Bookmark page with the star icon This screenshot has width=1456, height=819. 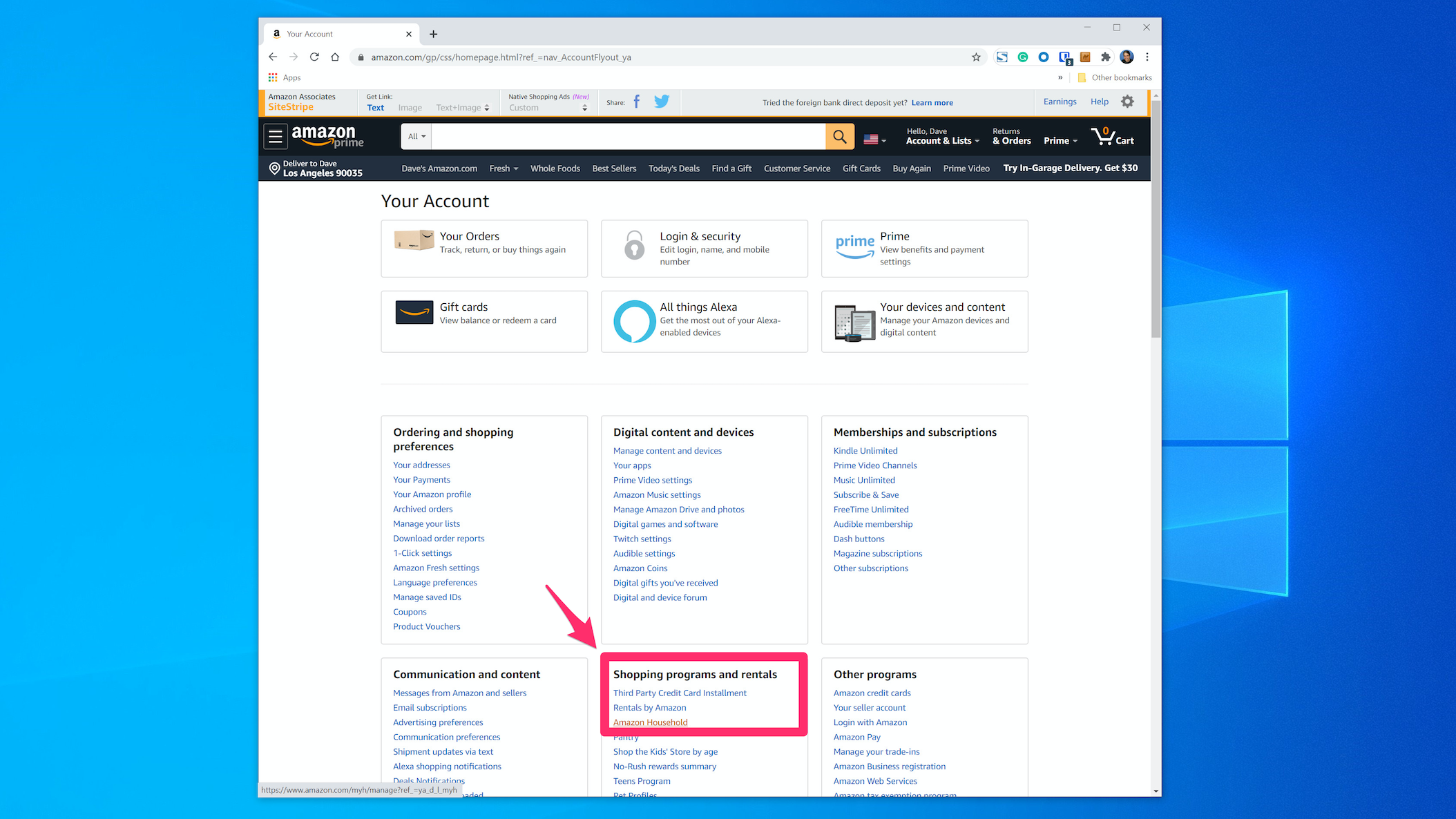(x=976, y=57)
